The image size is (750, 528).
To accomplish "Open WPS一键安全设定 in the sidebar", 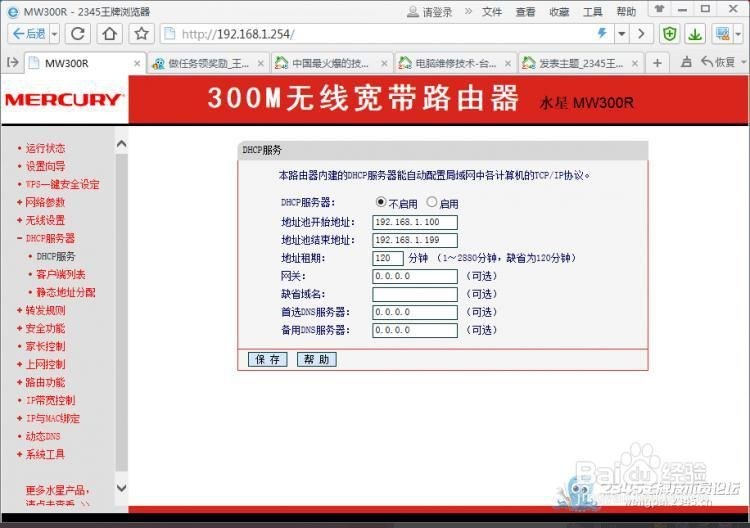I will (x=62, y=184).
